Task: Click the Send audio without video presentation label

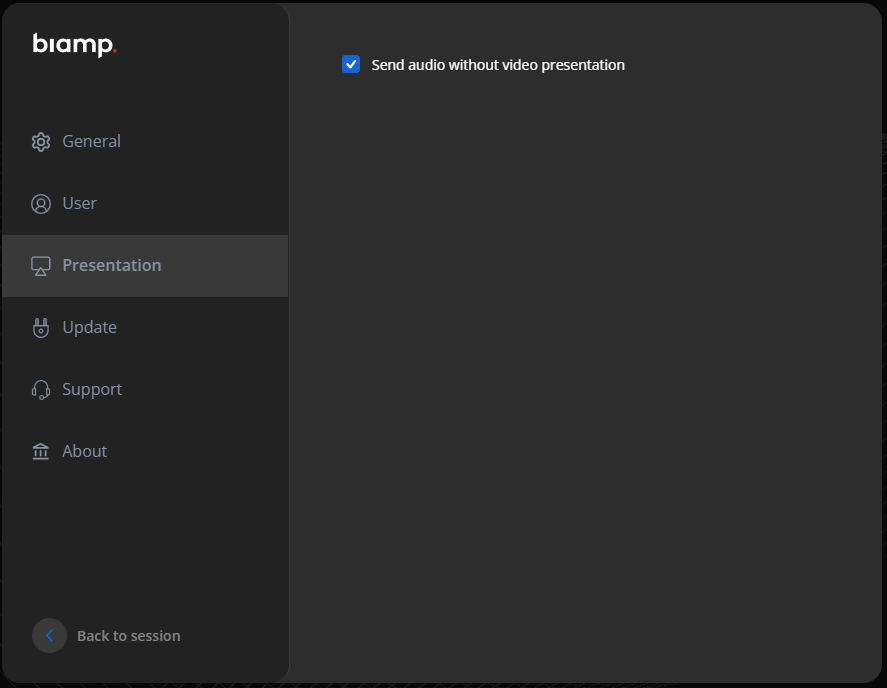Action: 498,64
